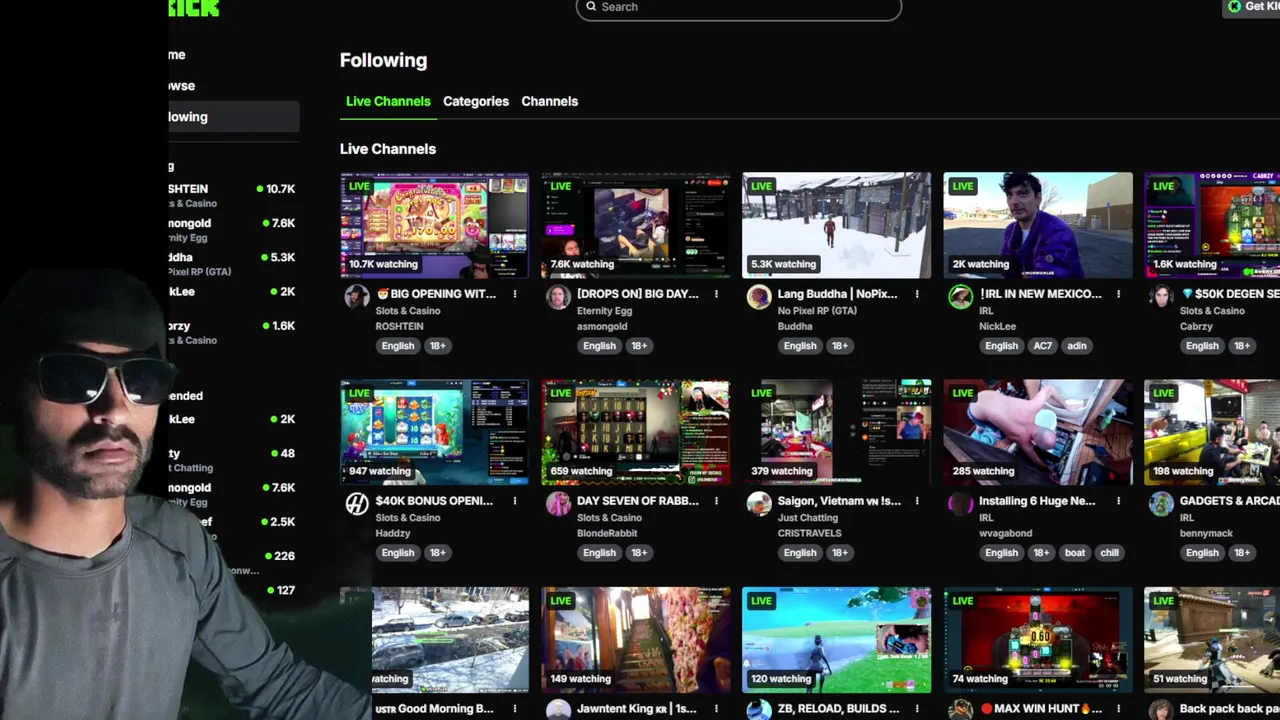This screenshot has width=1280, height=720.
Task: Open sidebar channel with 1.6K viewers
Action: (233, 332)
